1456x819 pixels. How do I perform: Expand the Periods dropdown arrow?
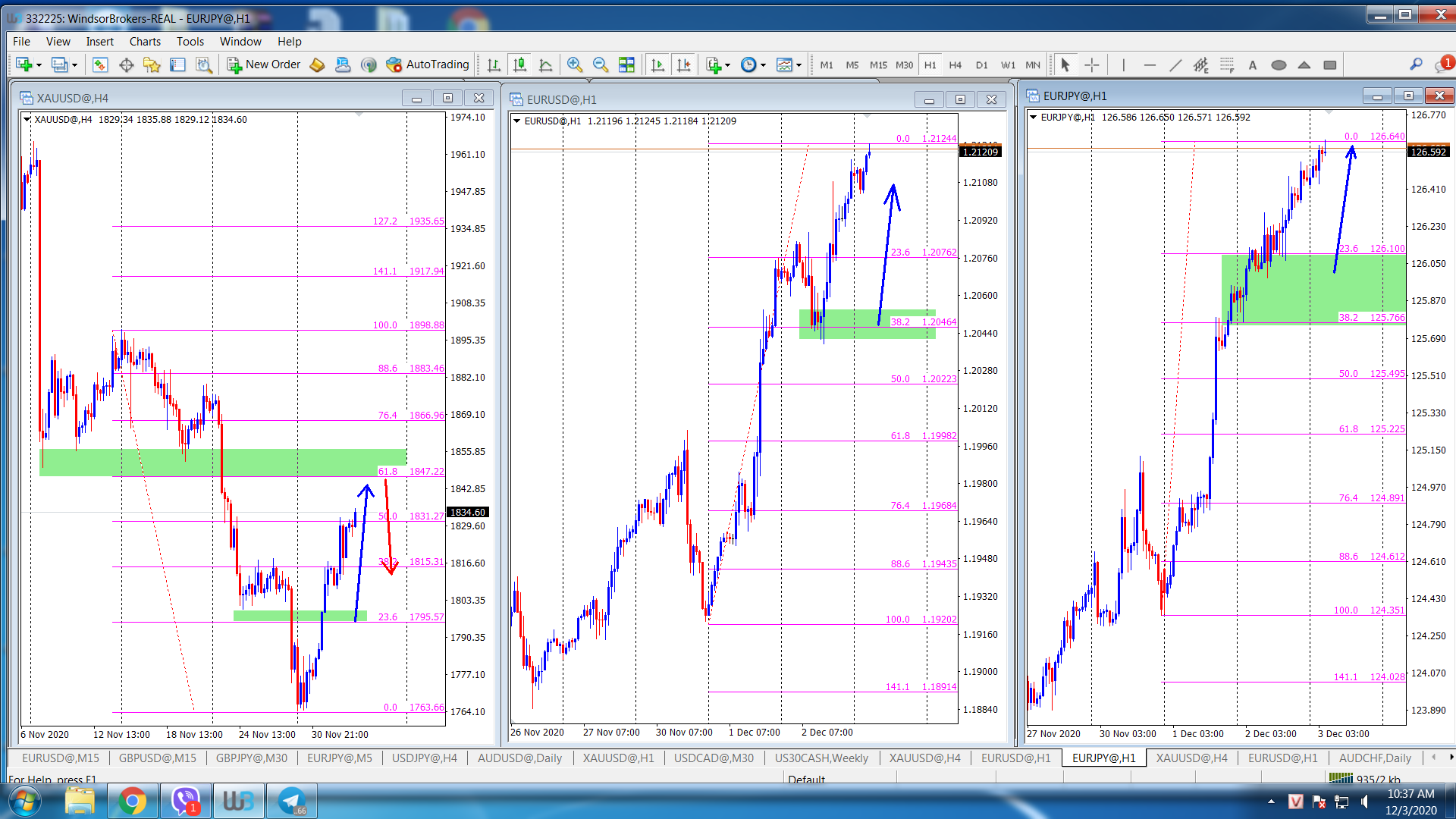763,65
